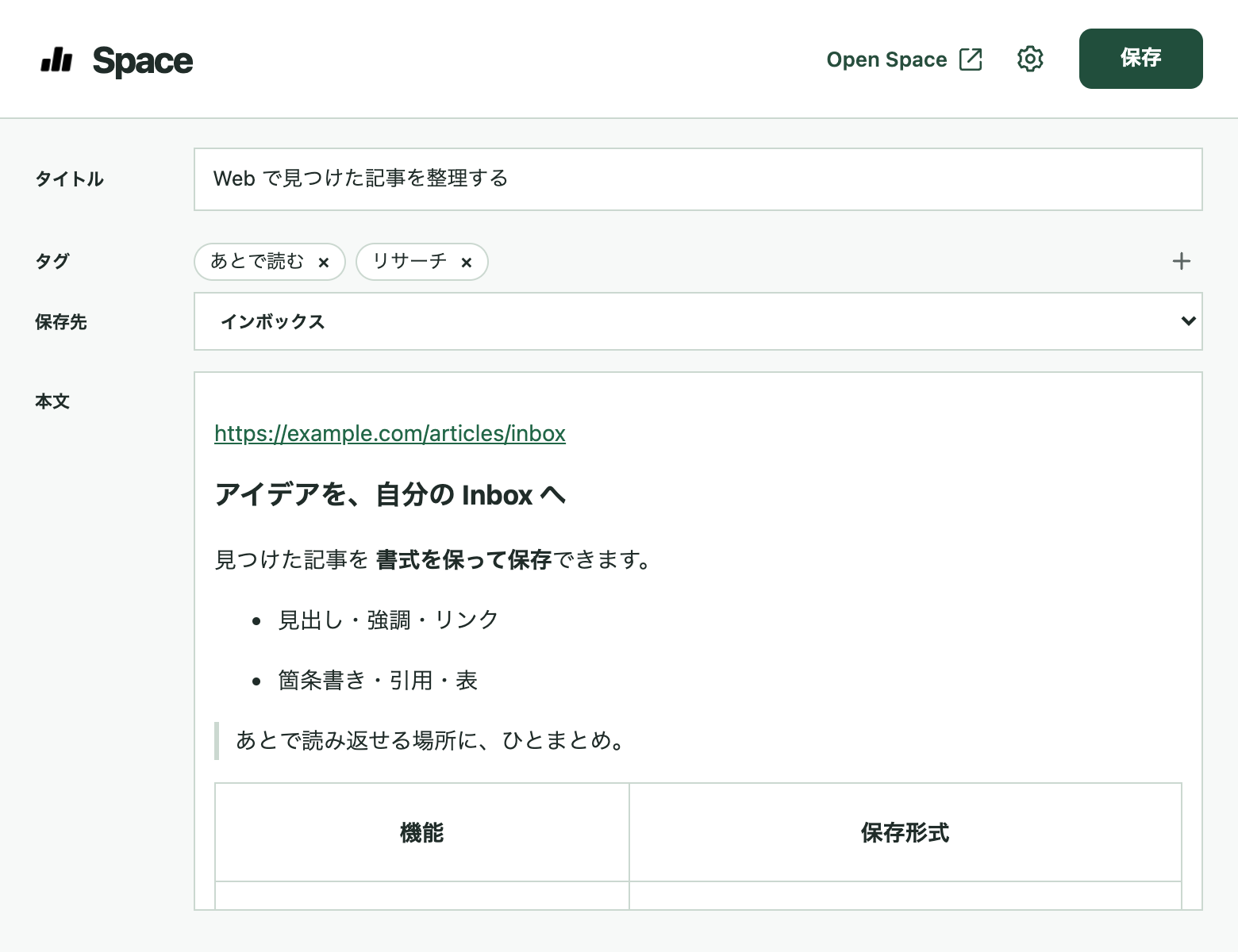This screenshot has width=1238, height=952.
Task: Follow the example.com/articles/inbox link
Action: coord(390,433)
